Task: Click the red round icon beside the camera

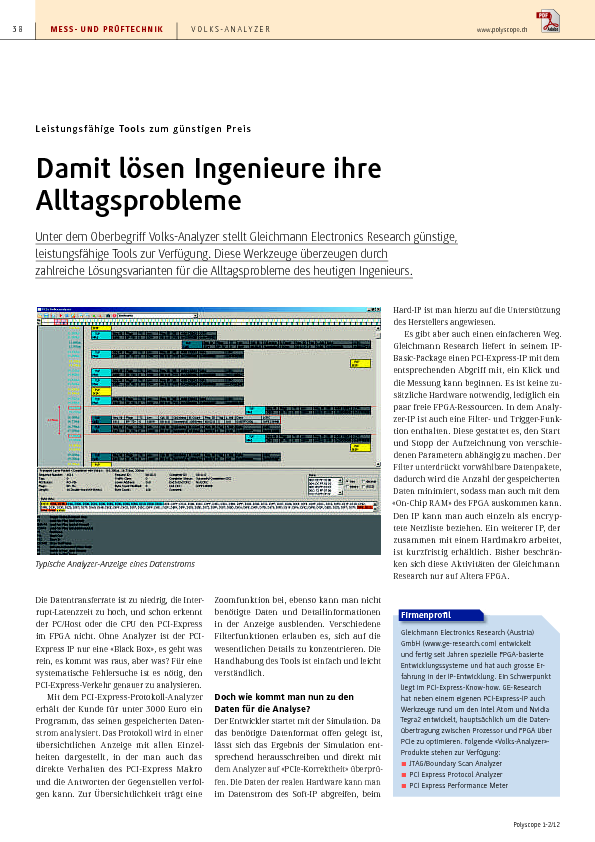Action: (115, 316)
